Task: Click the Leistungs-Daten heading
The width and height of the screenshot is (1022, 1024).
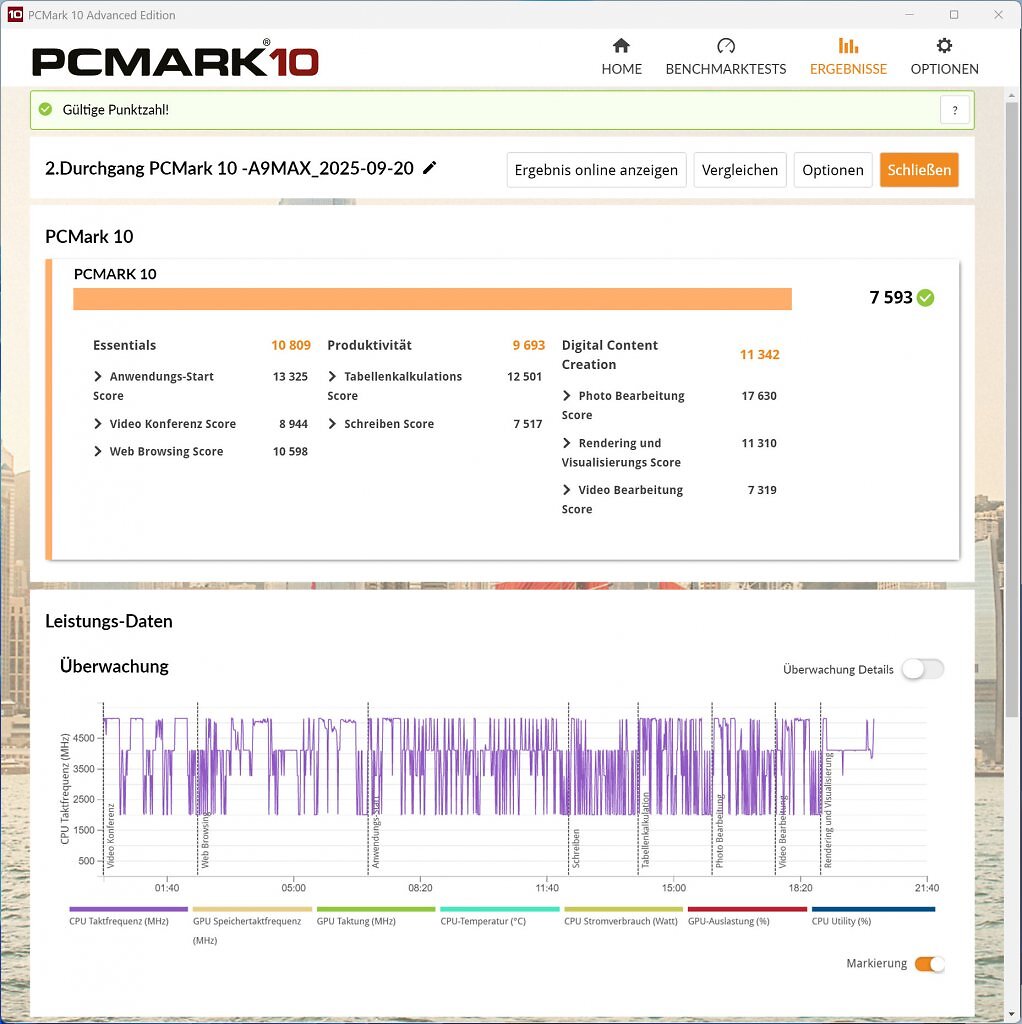Action: point(108,621)
